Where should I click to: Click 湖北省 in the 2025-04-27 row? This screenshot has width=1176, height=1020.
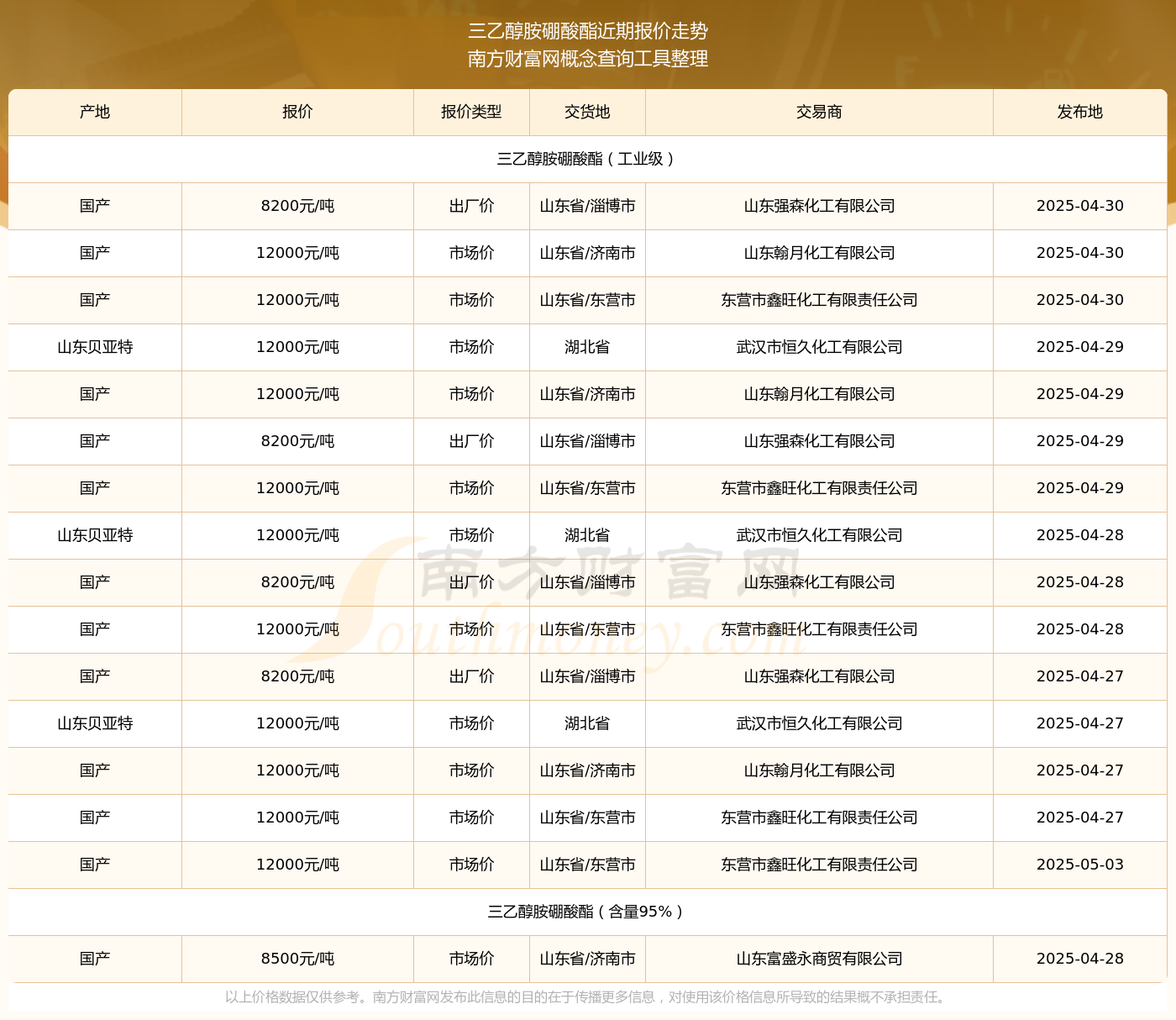(587, 723)
